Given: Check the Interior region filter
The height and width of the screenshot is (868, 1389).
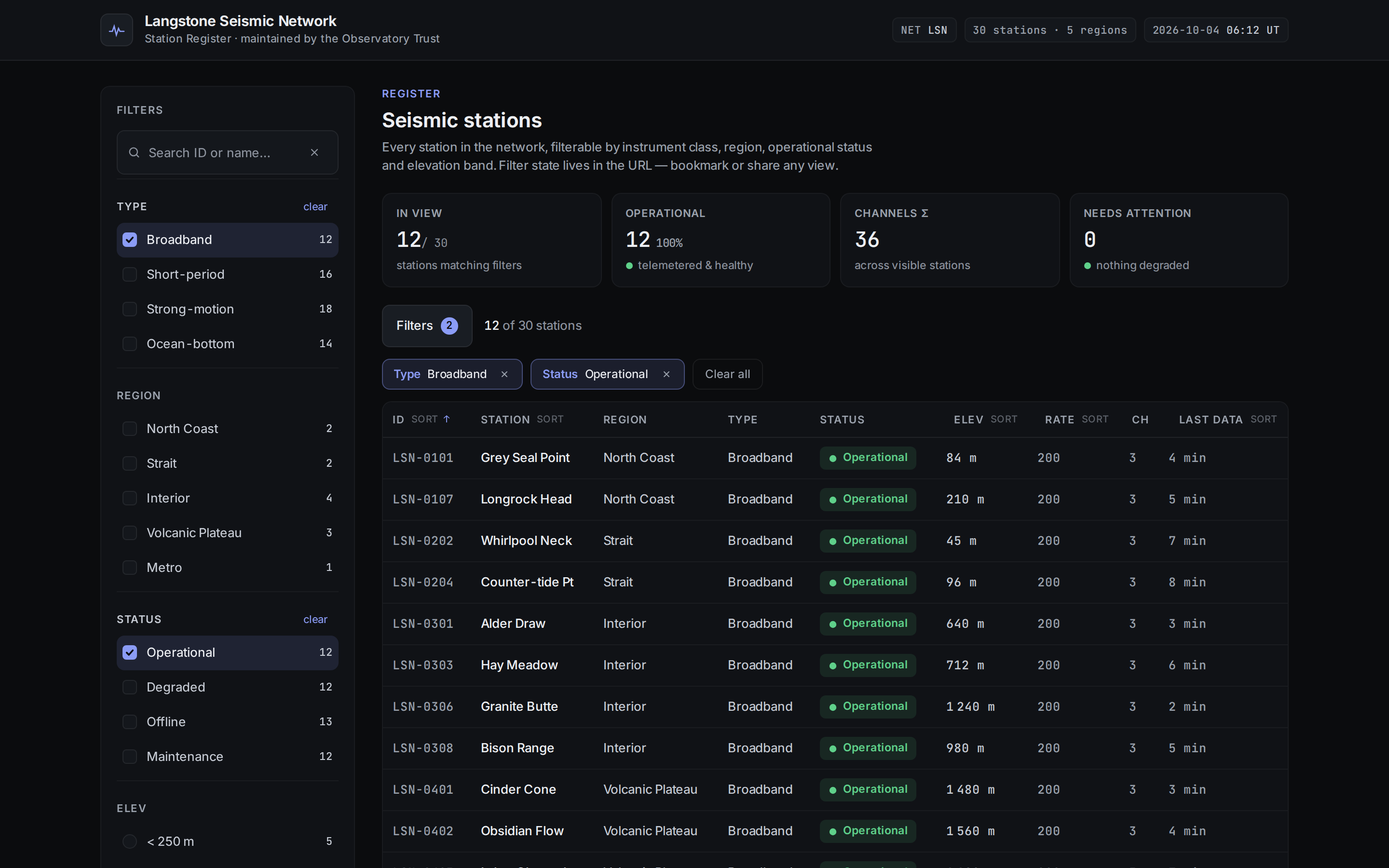Looking at the screenshot, I should pyautogui.click(x=130, y=498).
